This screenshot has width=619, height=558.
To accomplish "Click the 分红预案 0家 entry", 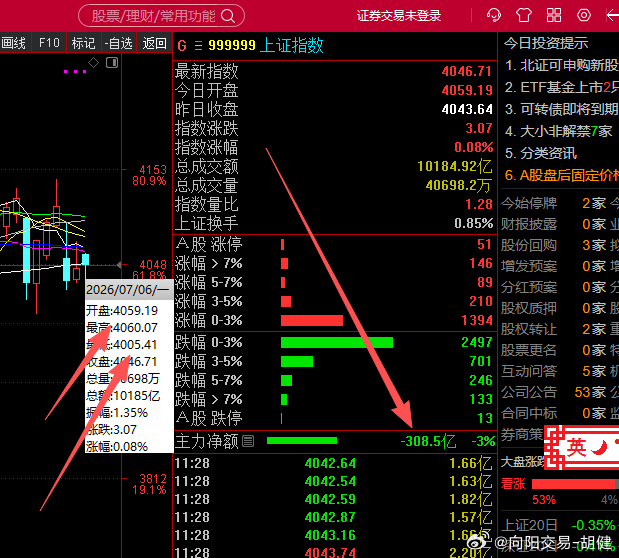I will (x=553, y=287).
